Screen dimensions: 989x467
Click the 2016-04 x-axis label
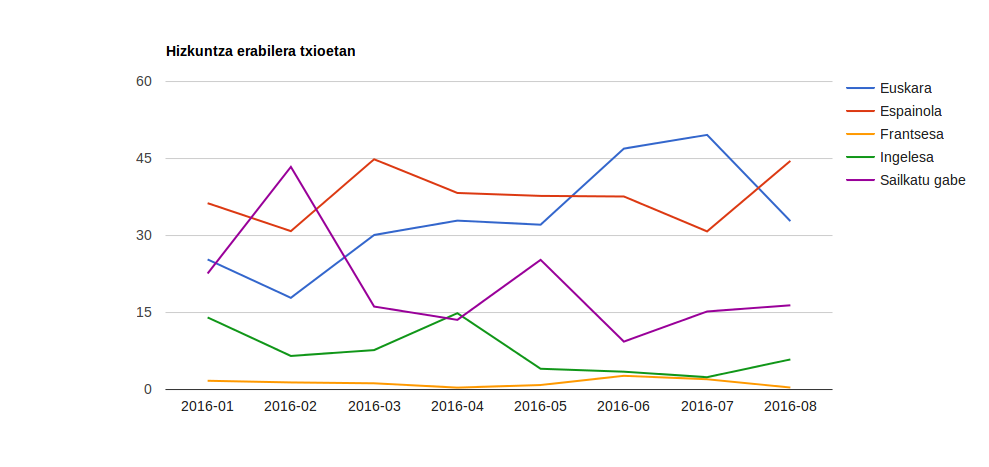(457, 406)
